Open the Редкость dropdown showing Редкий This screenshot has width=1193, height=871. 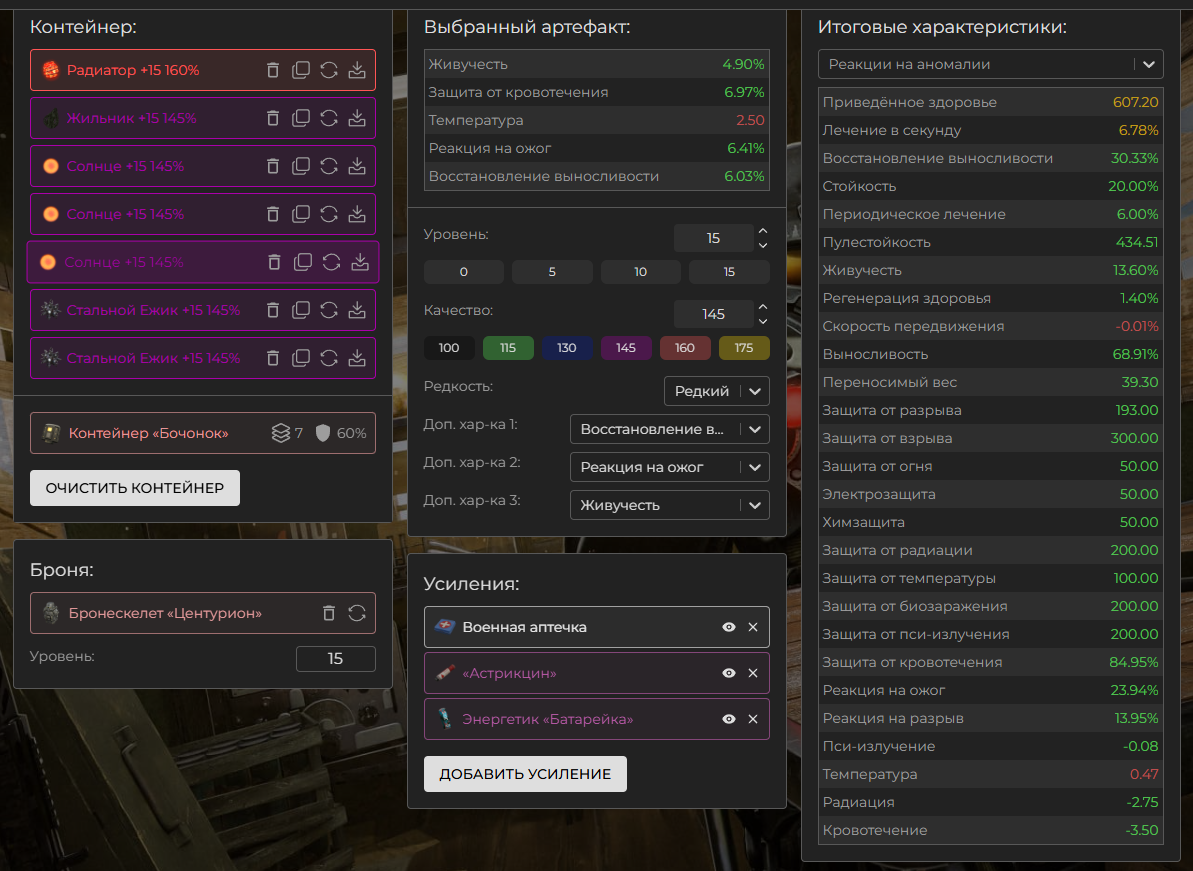pyautogui.click(x=716, y=391)
